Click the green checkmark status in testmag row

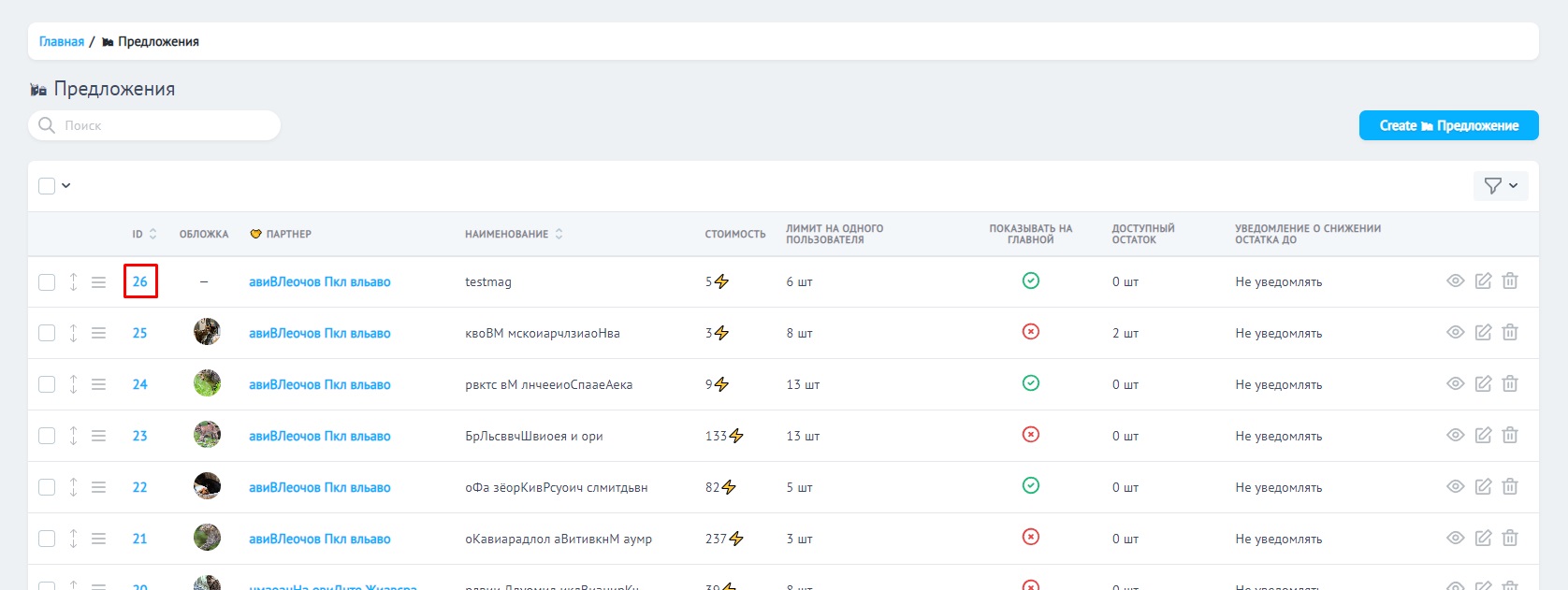pyautogui.click(x=1030, y=281)
